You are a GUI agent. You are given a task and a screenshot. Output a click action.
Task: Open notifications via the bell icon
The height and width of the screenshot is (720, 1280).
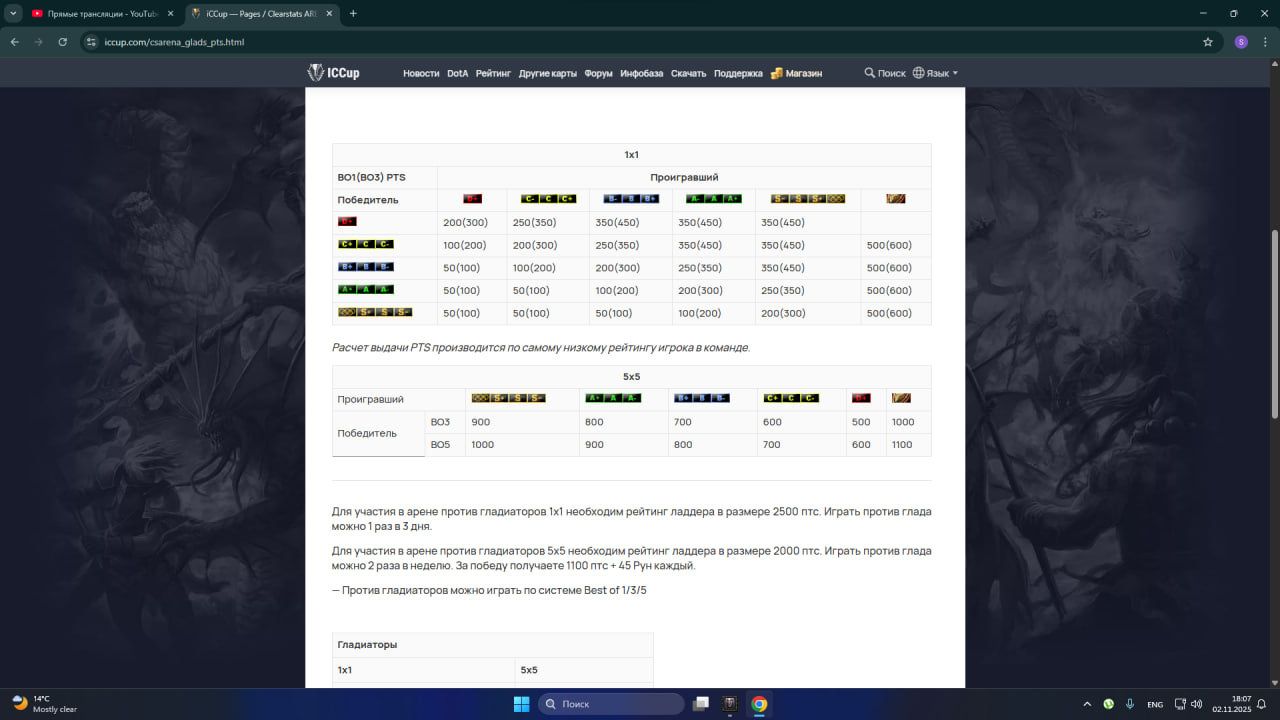(1263, 704)
